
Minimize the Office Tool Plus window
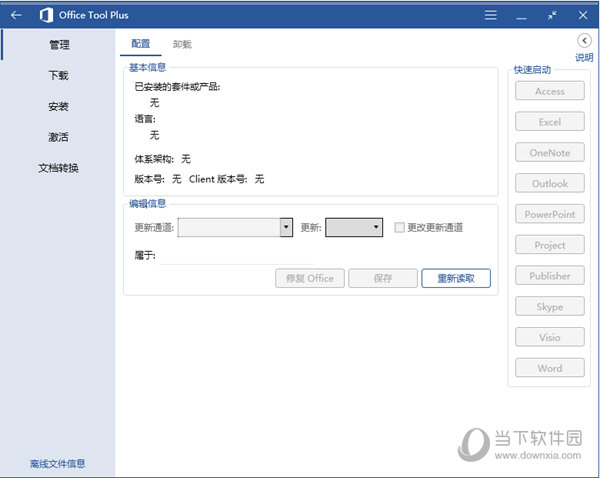(x=521, y=18)
